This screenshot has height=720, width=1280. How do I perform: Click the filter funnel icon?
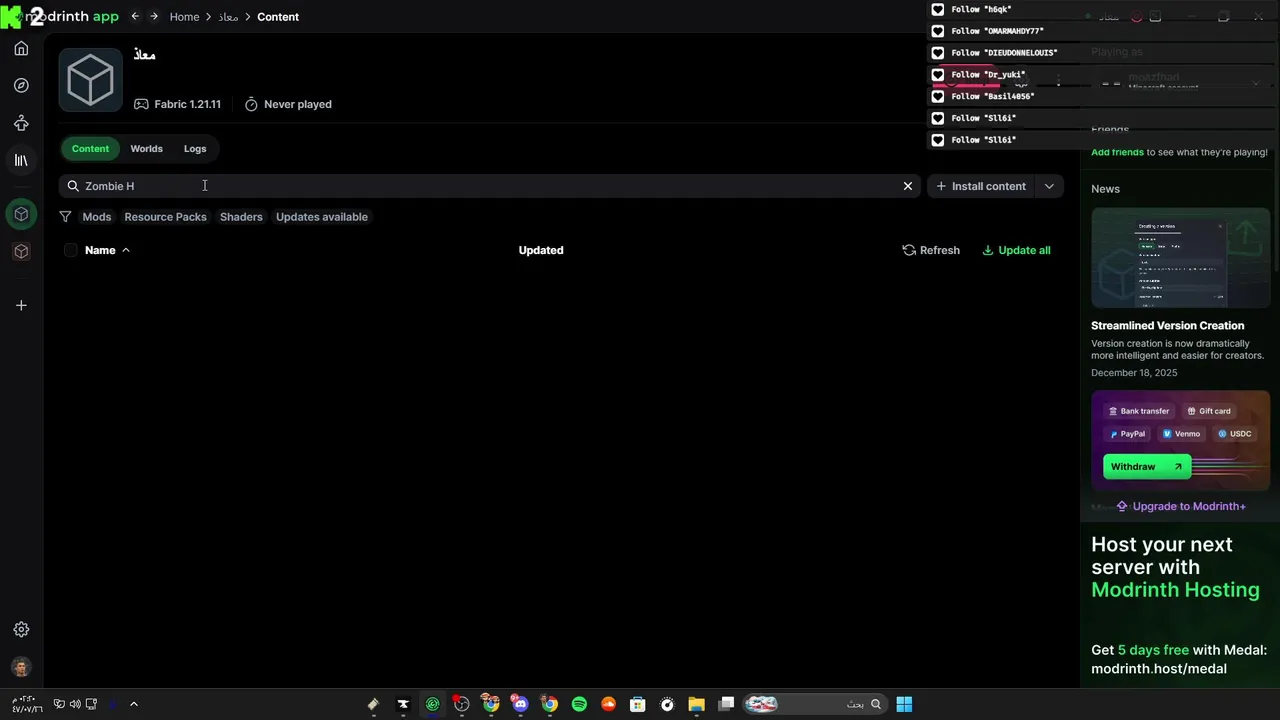click(x=65, y=217)
